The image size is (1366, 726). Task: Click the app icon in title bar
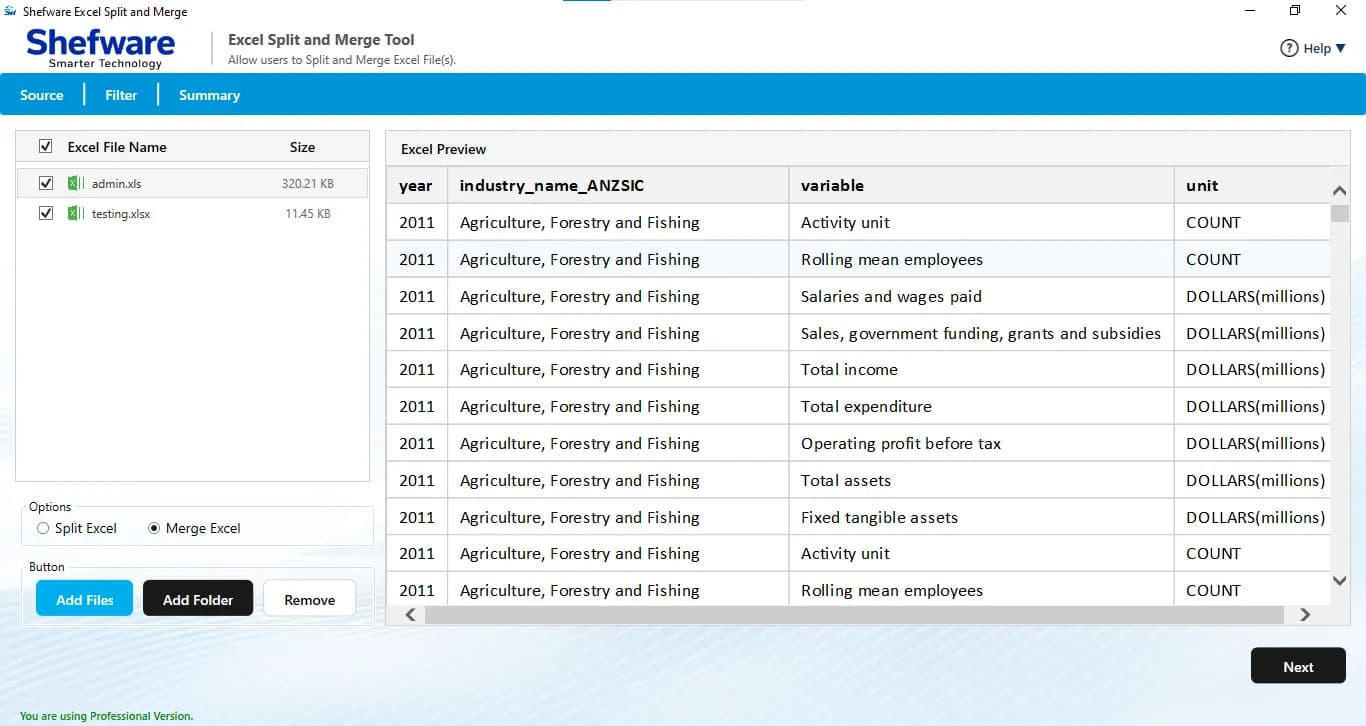pyautogui.click(x=10, y=12)
